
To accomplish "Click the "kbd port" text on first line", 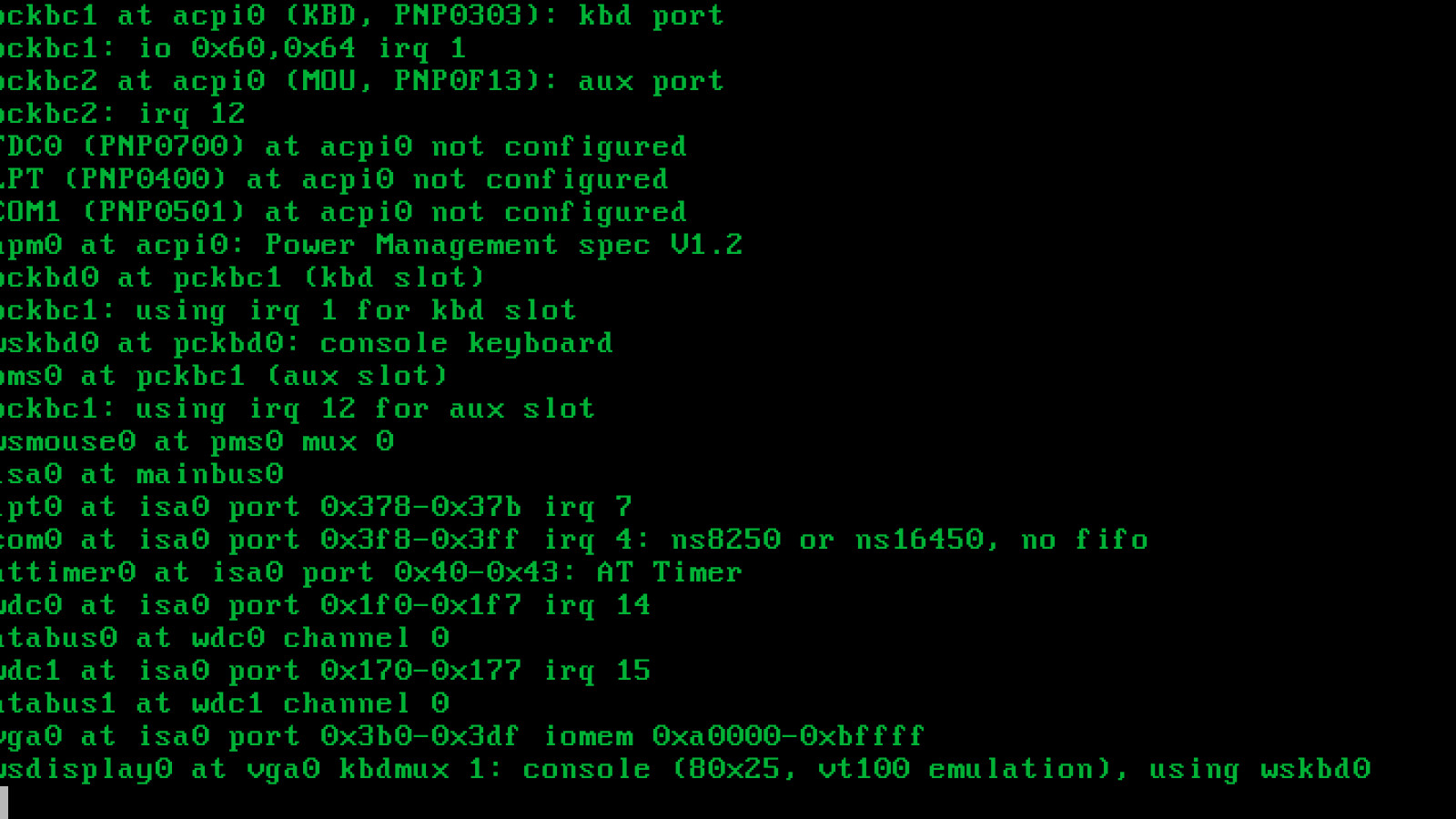I will [651, 15].
